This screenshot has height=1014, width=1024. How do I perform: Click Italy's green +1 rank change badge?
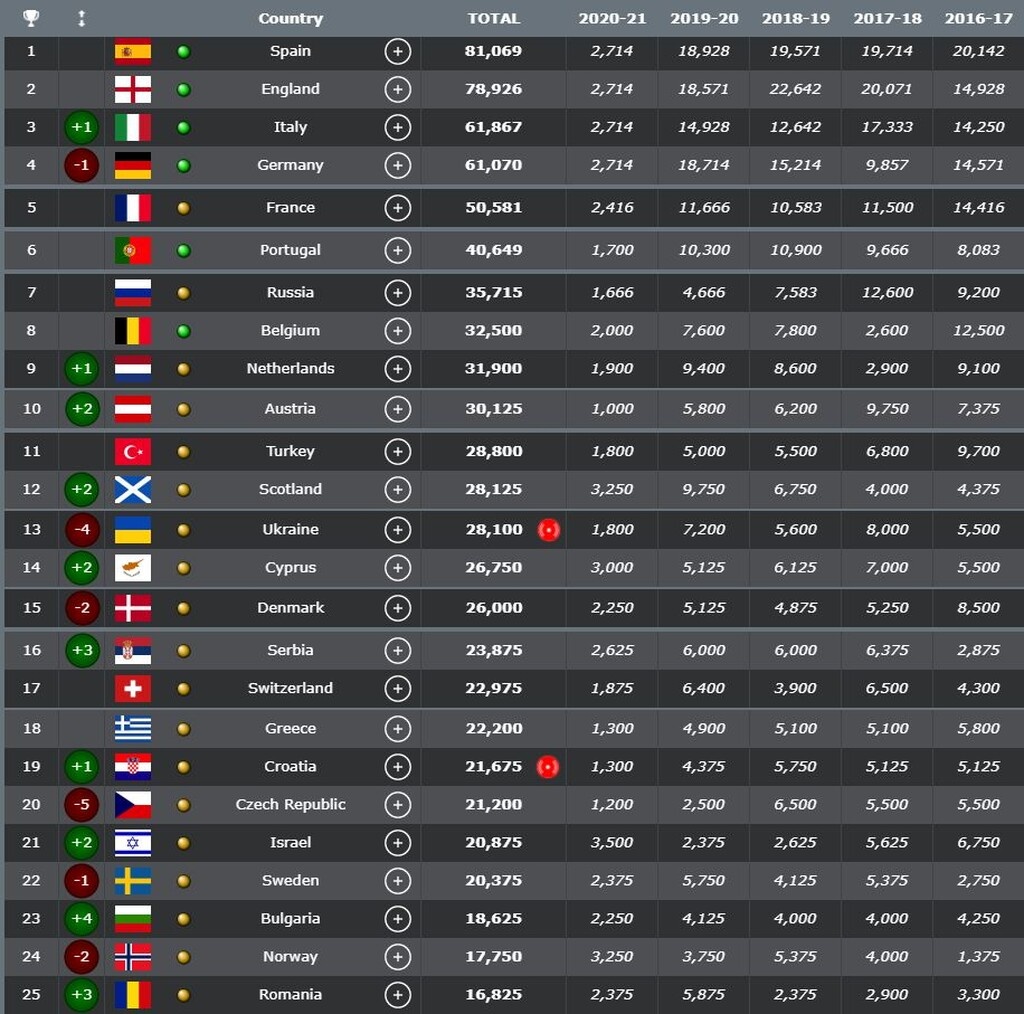pos(81,127)
